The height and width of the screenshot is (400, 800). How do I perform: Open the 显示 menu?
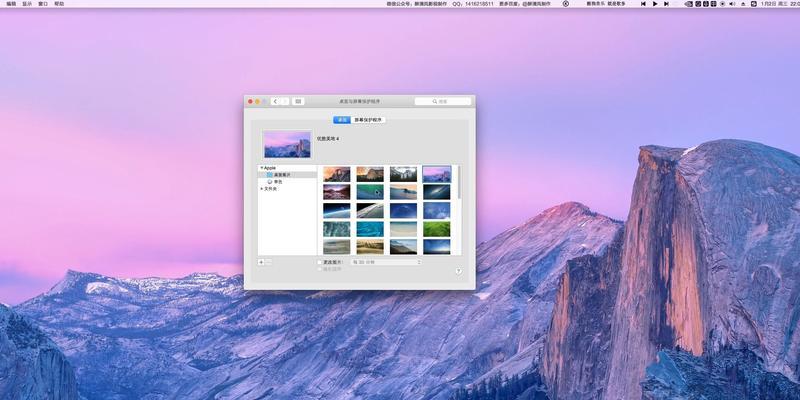point(27,4)
